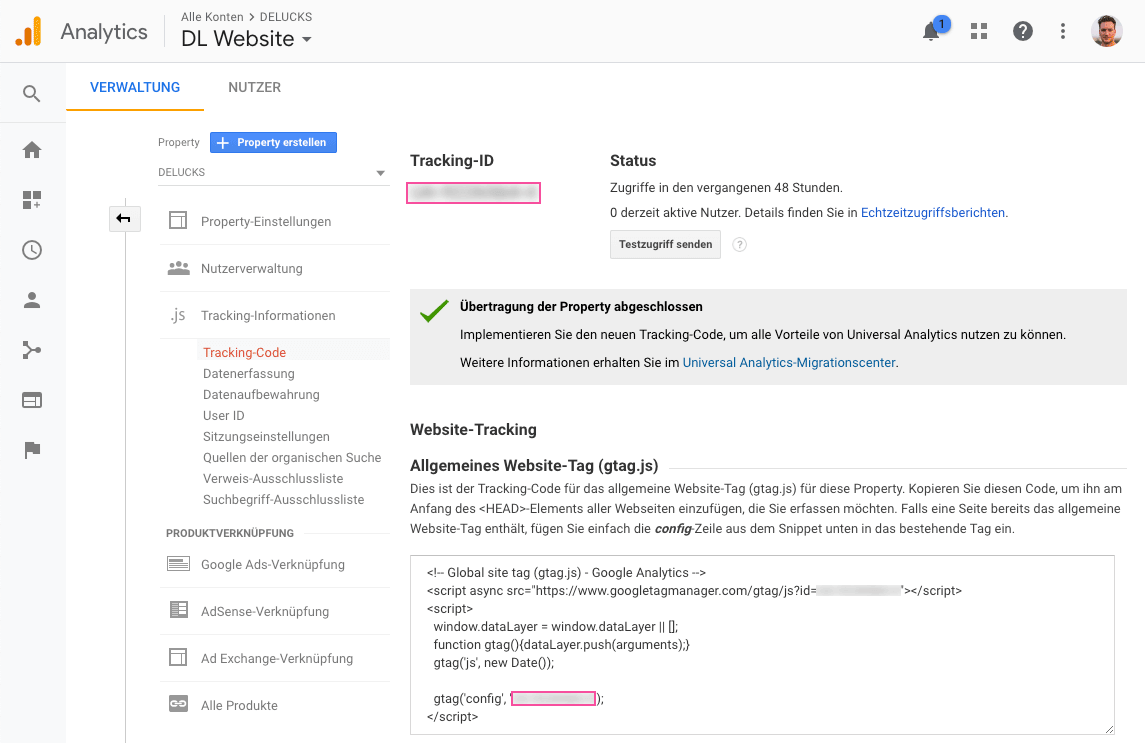Open Suchbegriff-Ausschlussliste item
The image size is (1145, 743).
(283, 500)
